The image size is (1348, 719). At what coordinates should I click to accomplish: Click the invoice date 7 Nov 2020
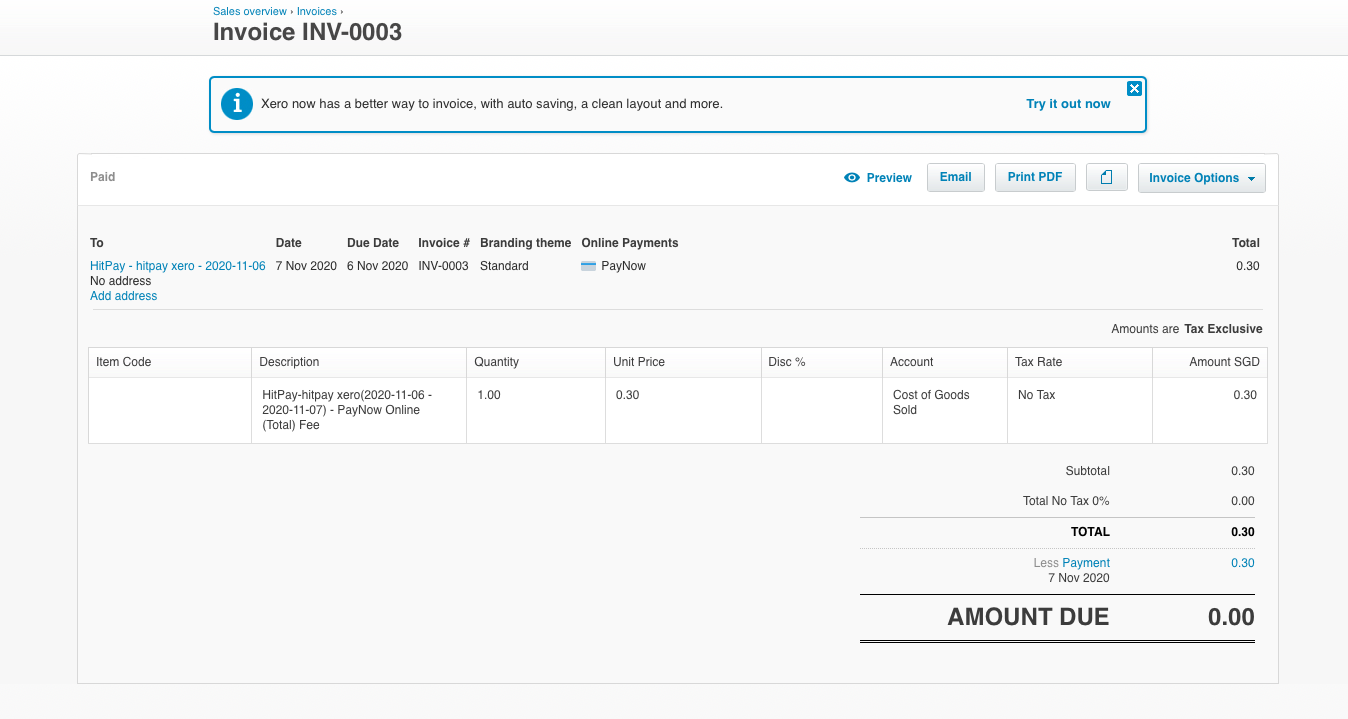(x=306, y=266)
